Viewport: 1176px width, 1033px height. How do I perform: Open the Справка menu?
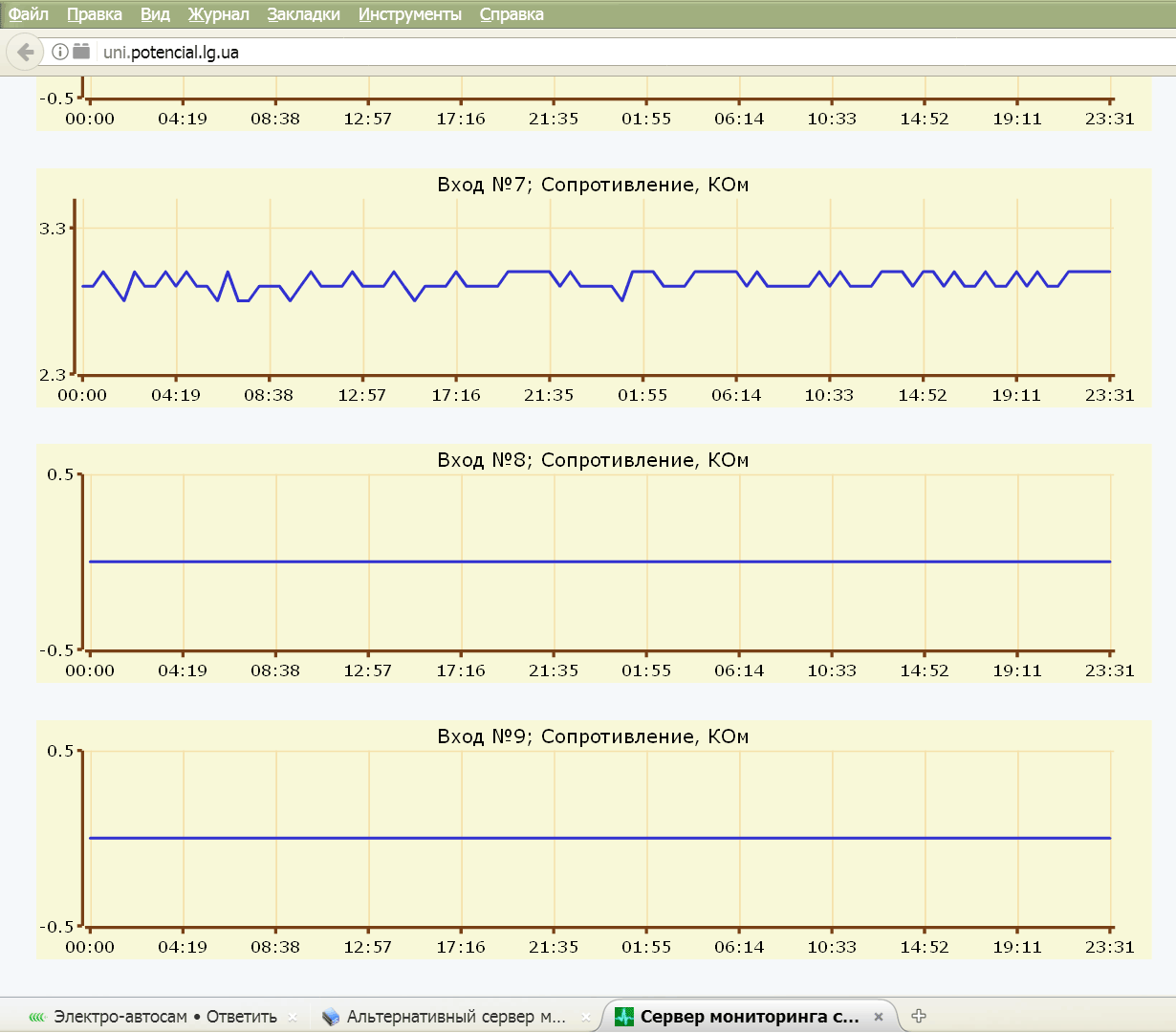pos(512,14)
